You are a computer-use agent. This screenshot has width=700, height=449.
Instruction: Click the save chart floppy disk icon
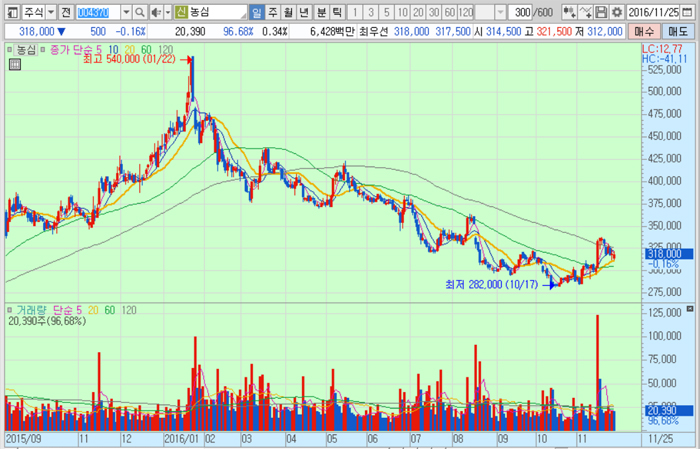tap(602, 12)
